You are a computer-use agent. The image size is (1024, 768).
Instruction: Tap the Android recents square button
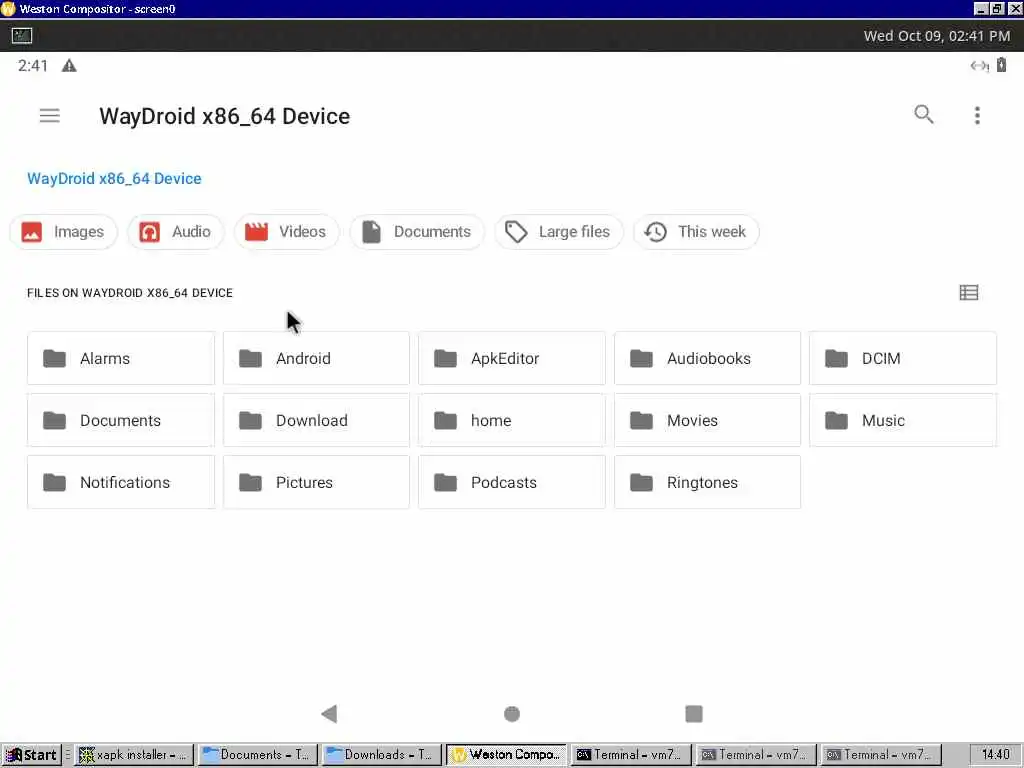(694, 714)
